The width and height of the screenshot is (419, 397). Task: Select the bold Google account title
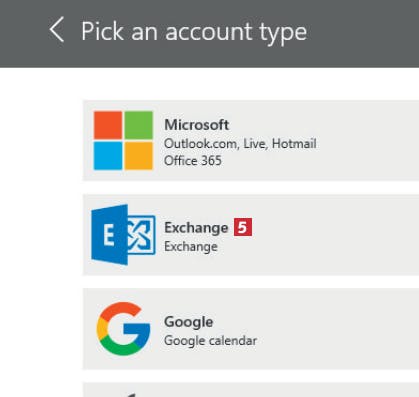189,322
